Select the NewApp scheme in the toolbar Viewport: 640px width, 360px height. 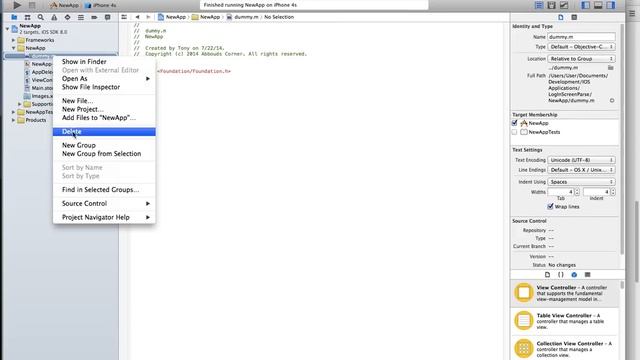pos(64,5)
